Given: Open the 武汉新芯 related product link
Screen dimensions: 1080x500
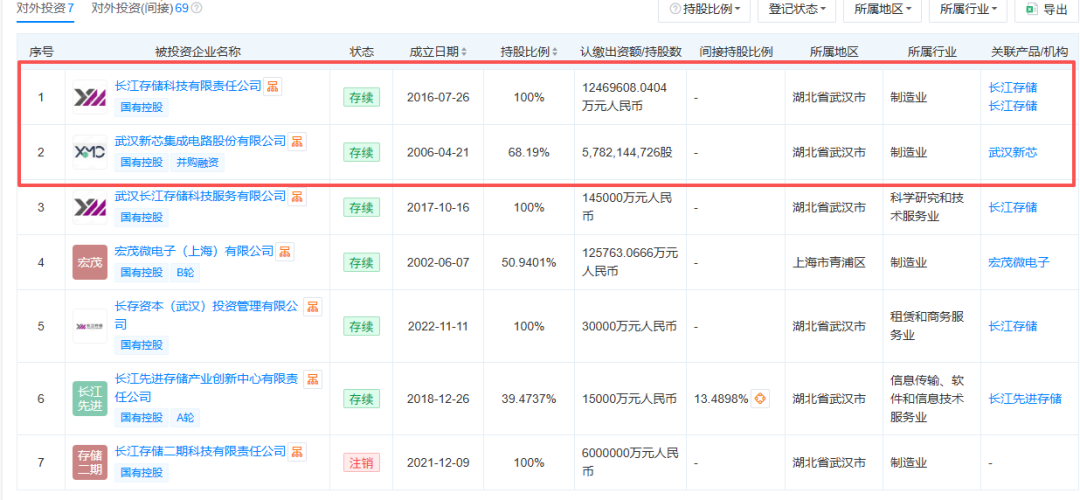Looking at the screenshot, I should (x=1013, y=152).
